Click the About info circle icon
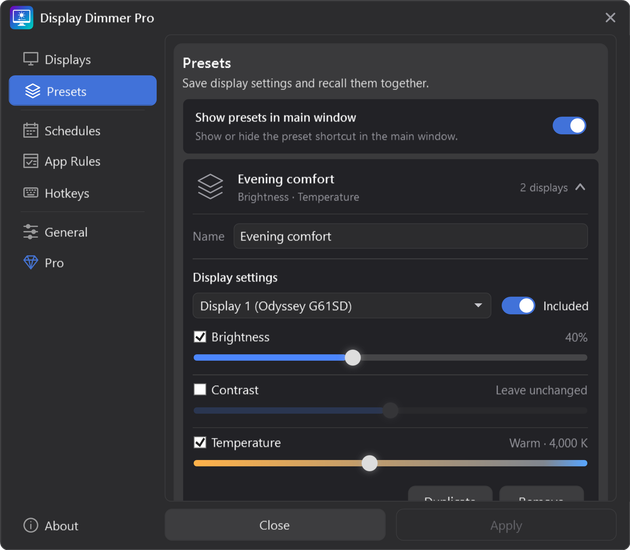 tap(31, 525)
